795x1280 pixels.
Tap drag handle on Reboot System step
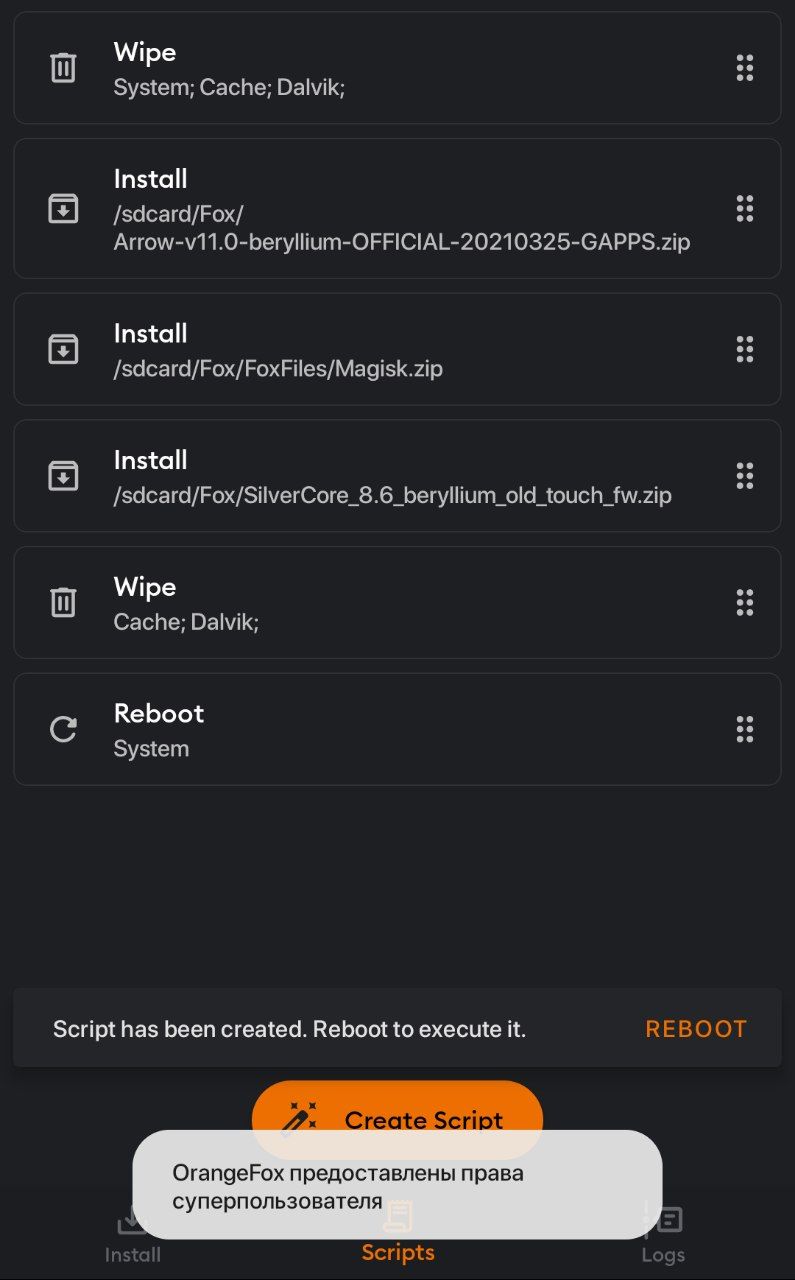click(x=744, y=729)
